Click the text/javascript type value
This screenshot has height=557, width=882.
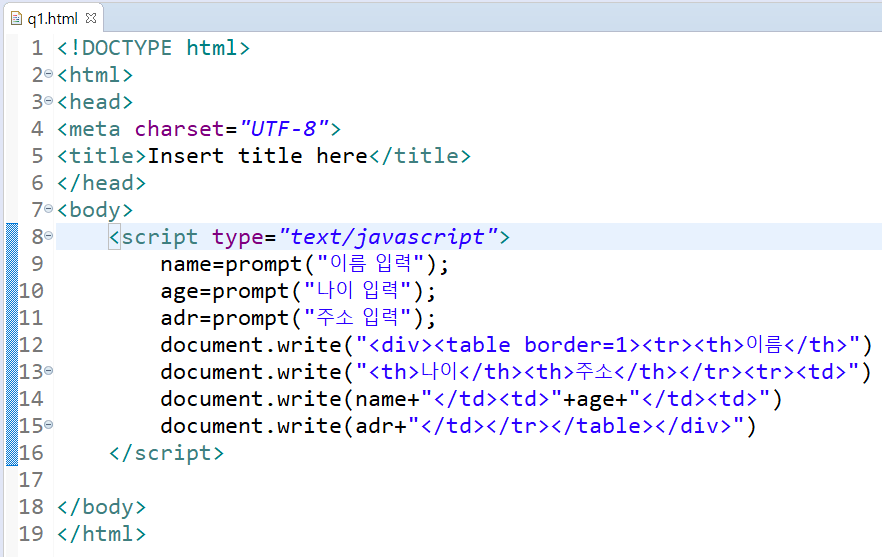pyautogui.click(x=389, y=237)
